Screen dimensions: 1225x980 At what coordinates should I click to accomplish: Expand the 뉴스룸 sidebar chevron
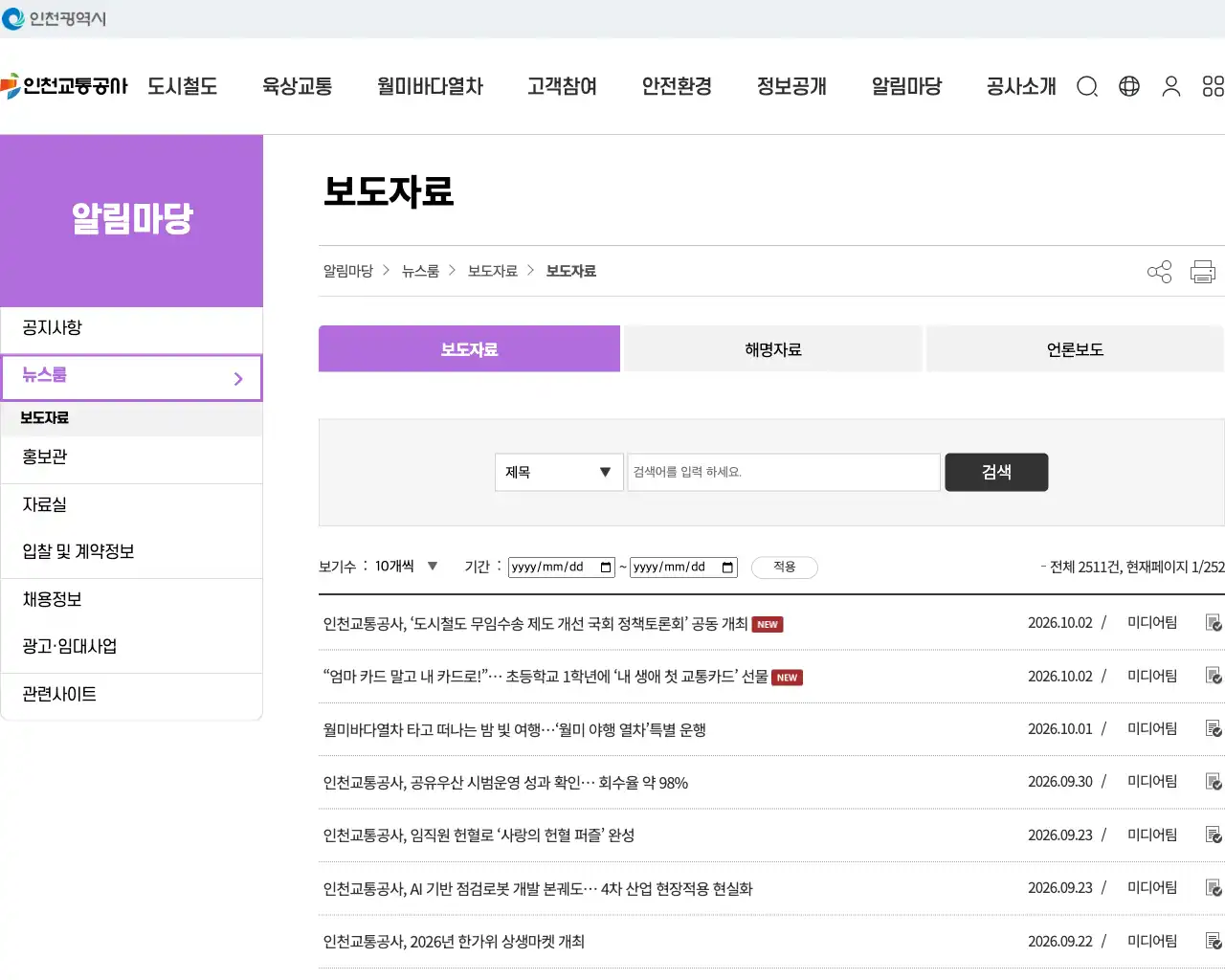pos(238,379)
